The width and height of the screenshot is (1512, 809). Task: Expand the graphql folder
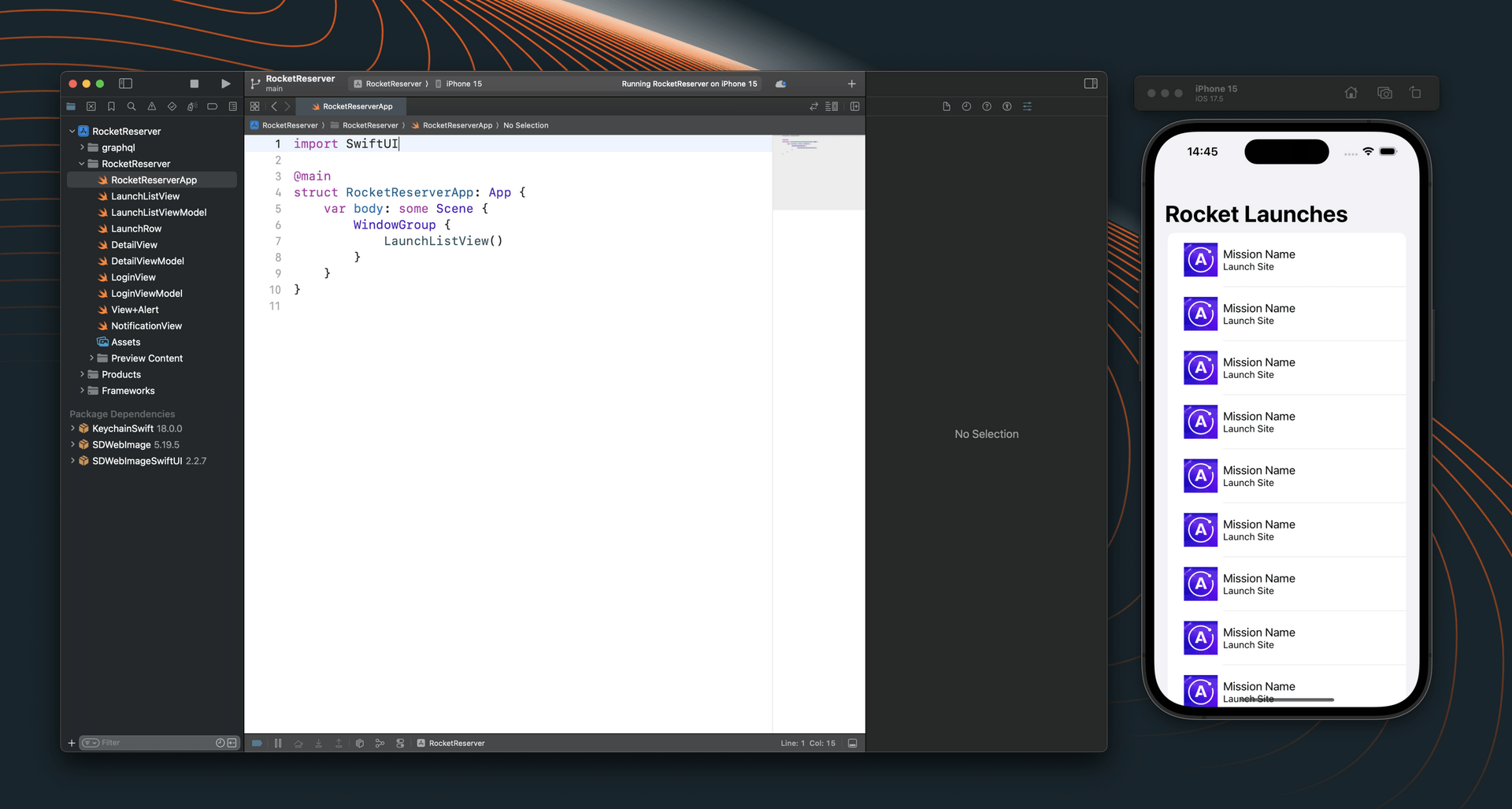(82, 147)
